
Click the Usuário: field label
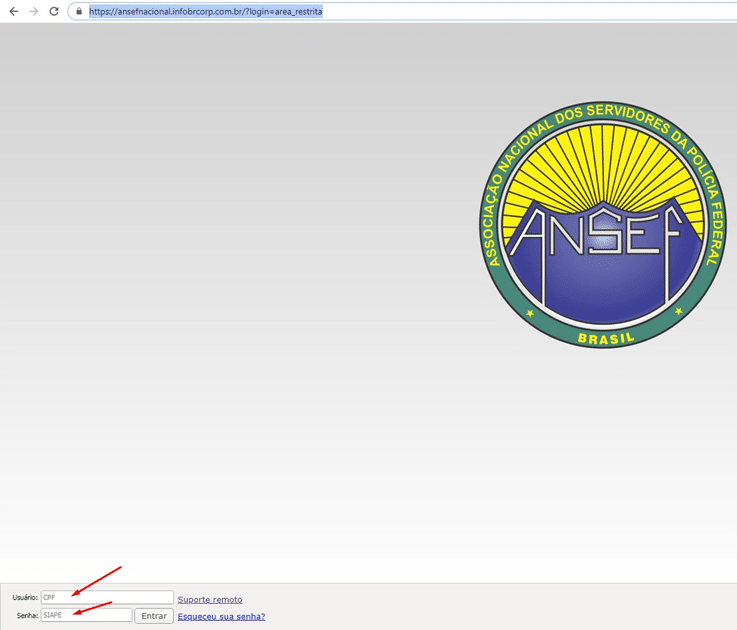click(x=25, y=598)
